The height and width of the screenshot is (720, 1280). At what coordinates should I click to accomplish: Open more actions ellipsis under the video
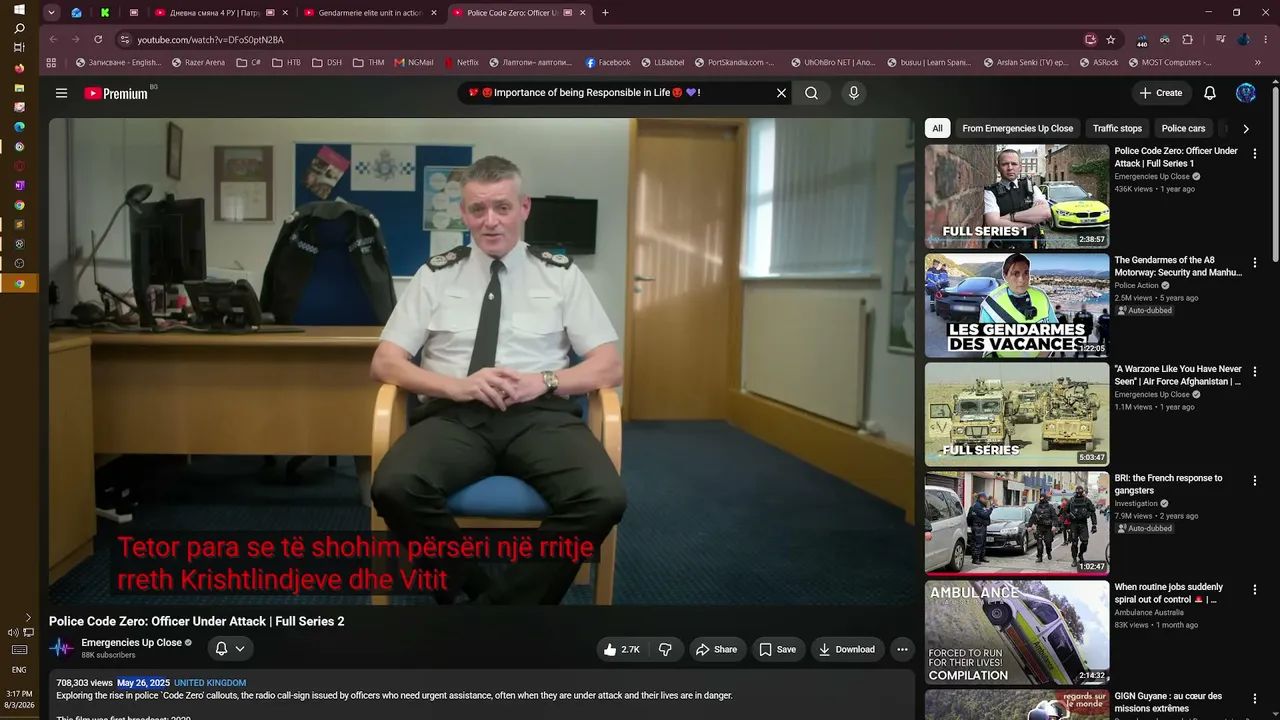(902, 649)
